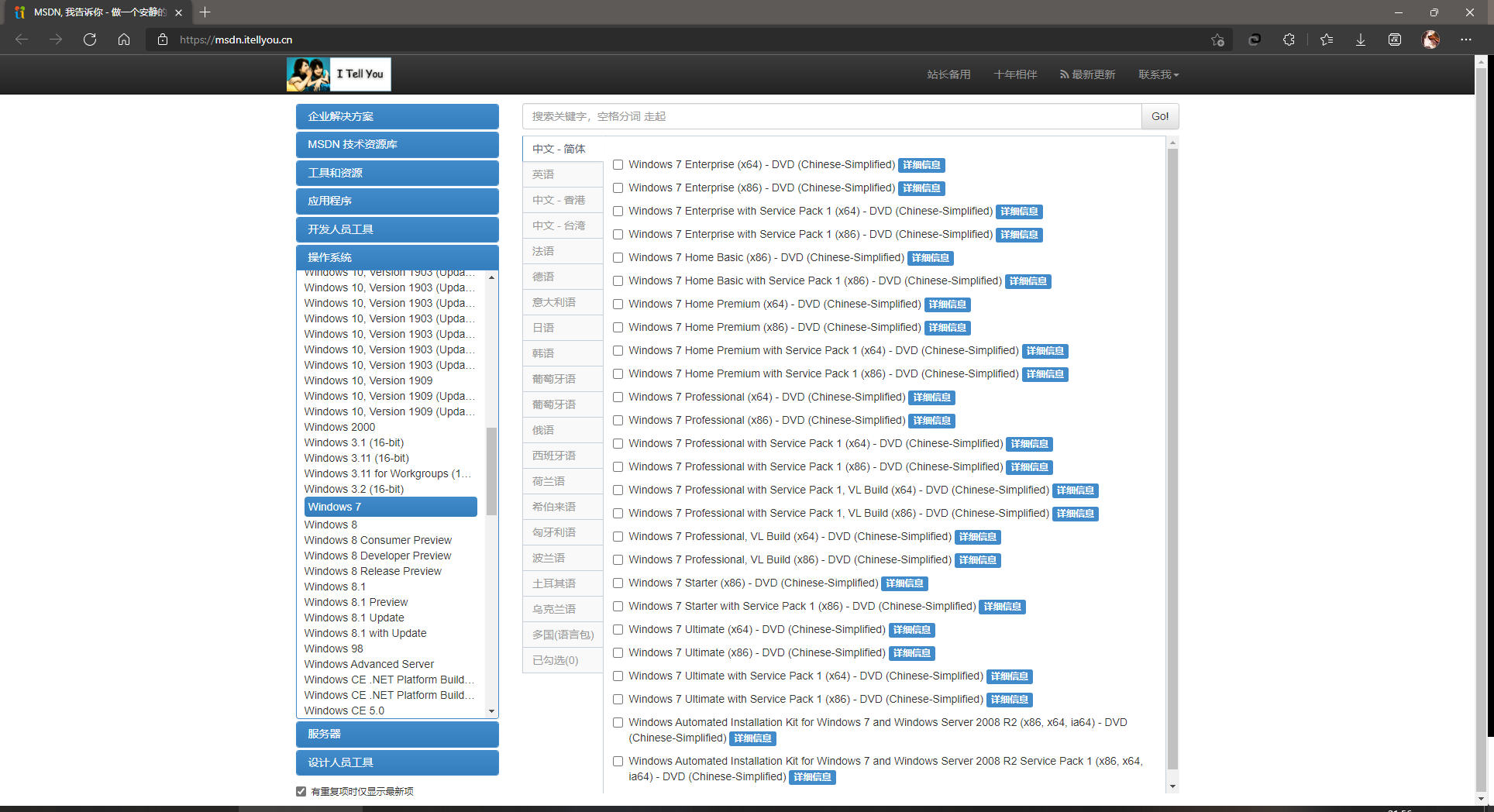Screen dimensions: 1494x812
Task: Click OS list scroll-down arrow
Action: 491,711
